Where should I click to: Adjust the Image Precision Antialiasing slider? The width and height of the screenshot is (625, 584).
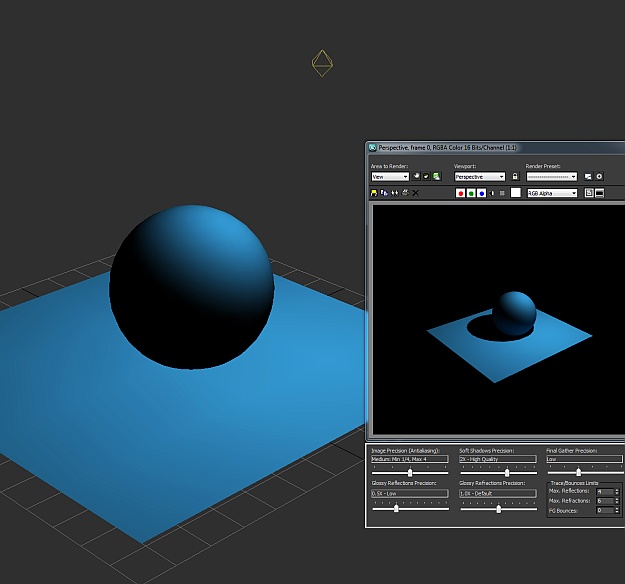[x=410, y=473]
